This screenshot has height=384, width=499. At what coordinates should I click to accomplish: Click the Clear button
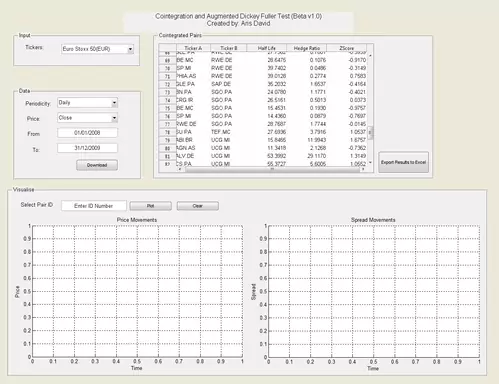pos(198,206)
